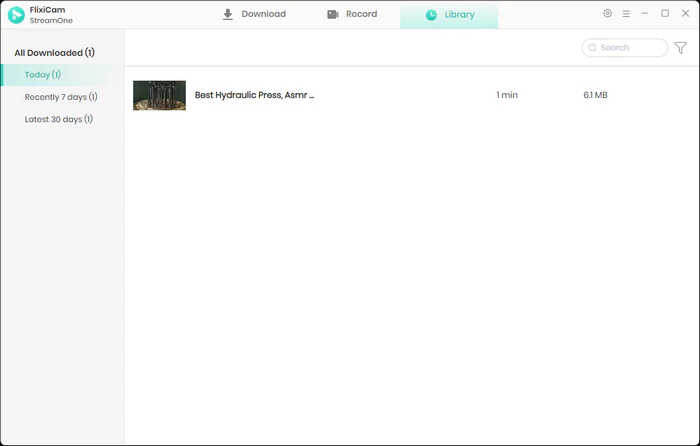Switch to the Download tab
Image resolution: width=700 pixels, height=446 pixels.
[254, 15]
